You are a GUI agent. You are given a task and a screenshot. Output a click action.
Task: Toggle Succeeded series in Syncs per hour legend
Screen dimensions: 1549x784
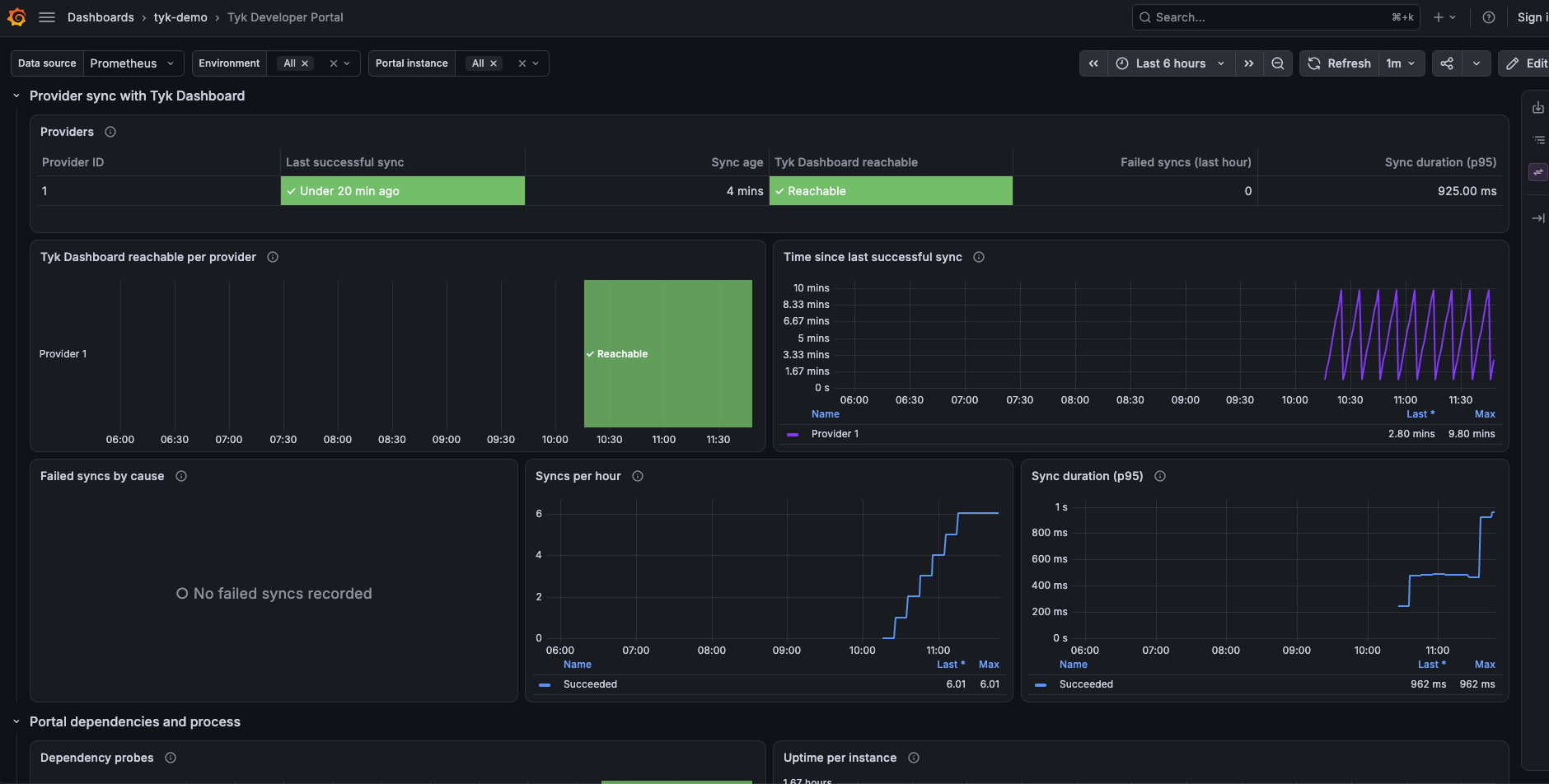pyautogui.click(x=590, y=684)
